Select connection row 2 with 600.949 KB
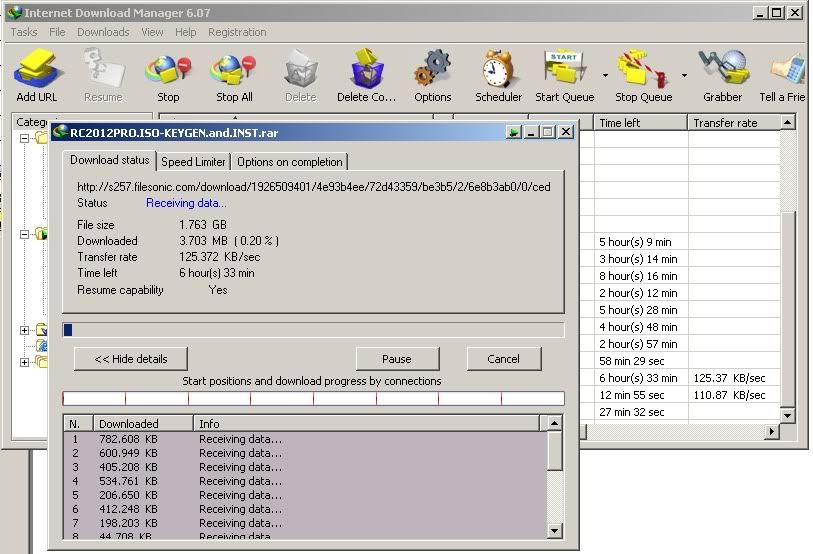This screenshot has height=554, width=813. click(x=305, y=453)
